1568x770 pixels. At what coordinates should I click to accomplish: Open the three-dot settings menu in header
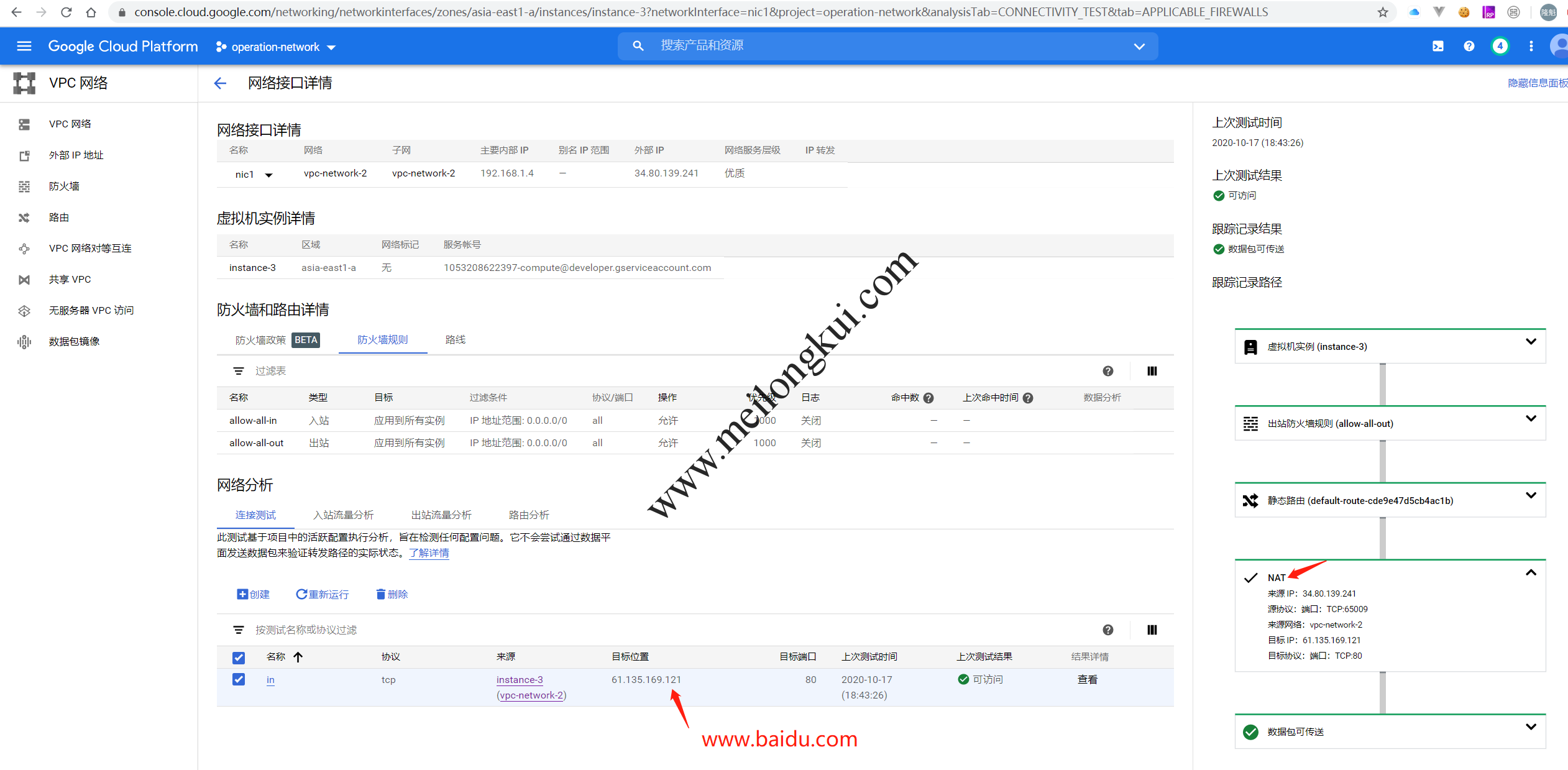click(1531, 46)
